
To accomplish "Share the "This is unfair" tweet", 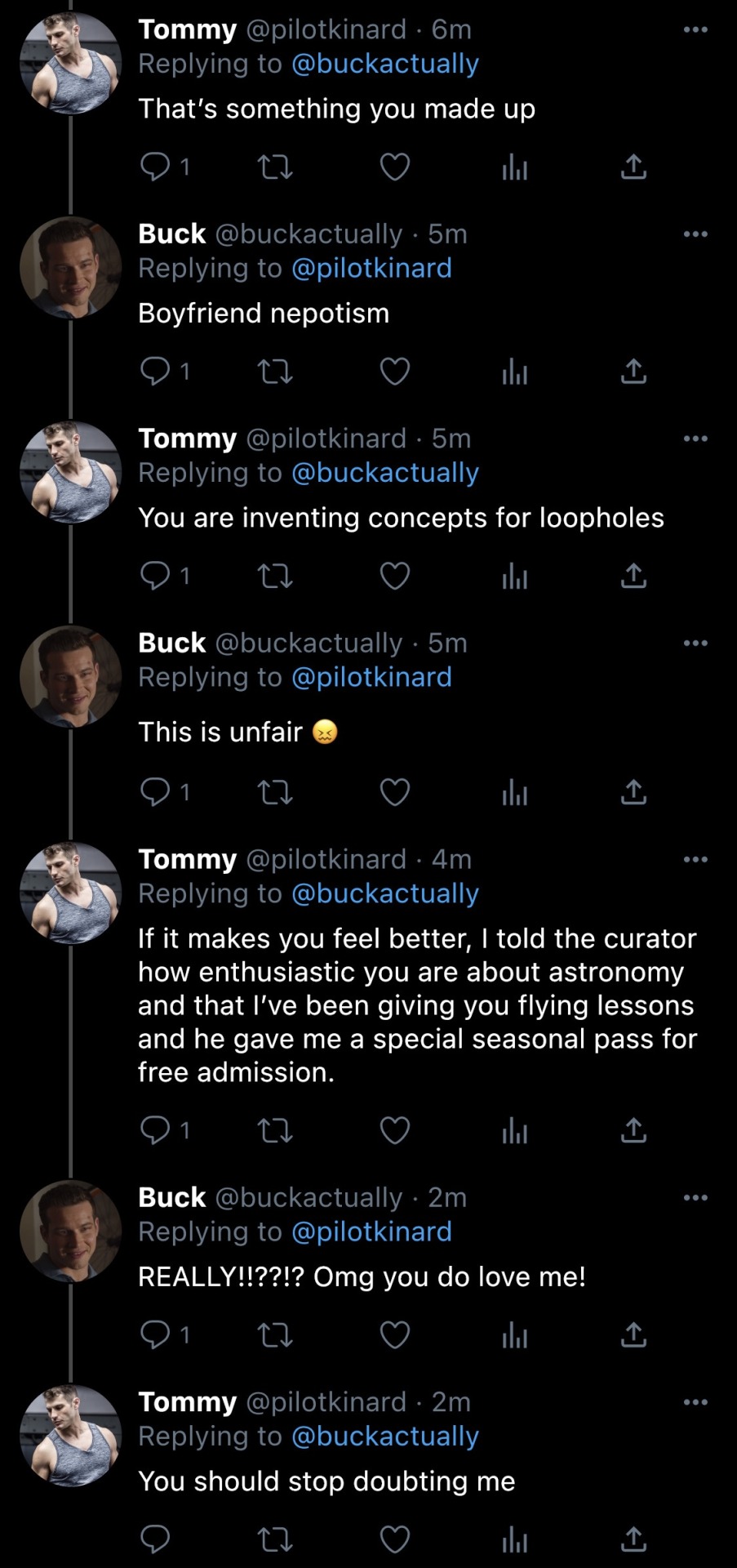I will click(633, 792).
